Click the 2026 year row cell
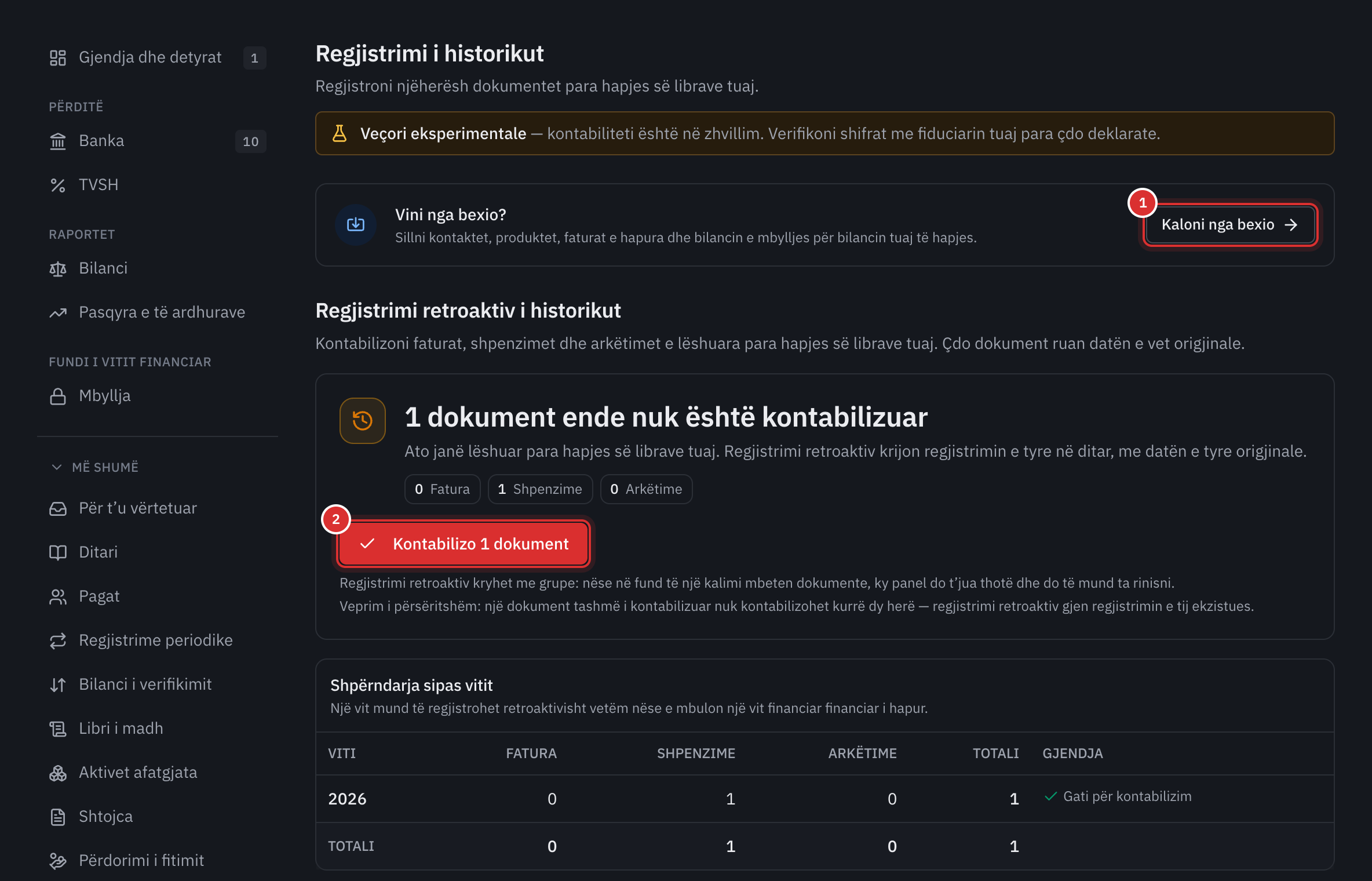This screenshot has width=1372, height=881. pos(348,799)
